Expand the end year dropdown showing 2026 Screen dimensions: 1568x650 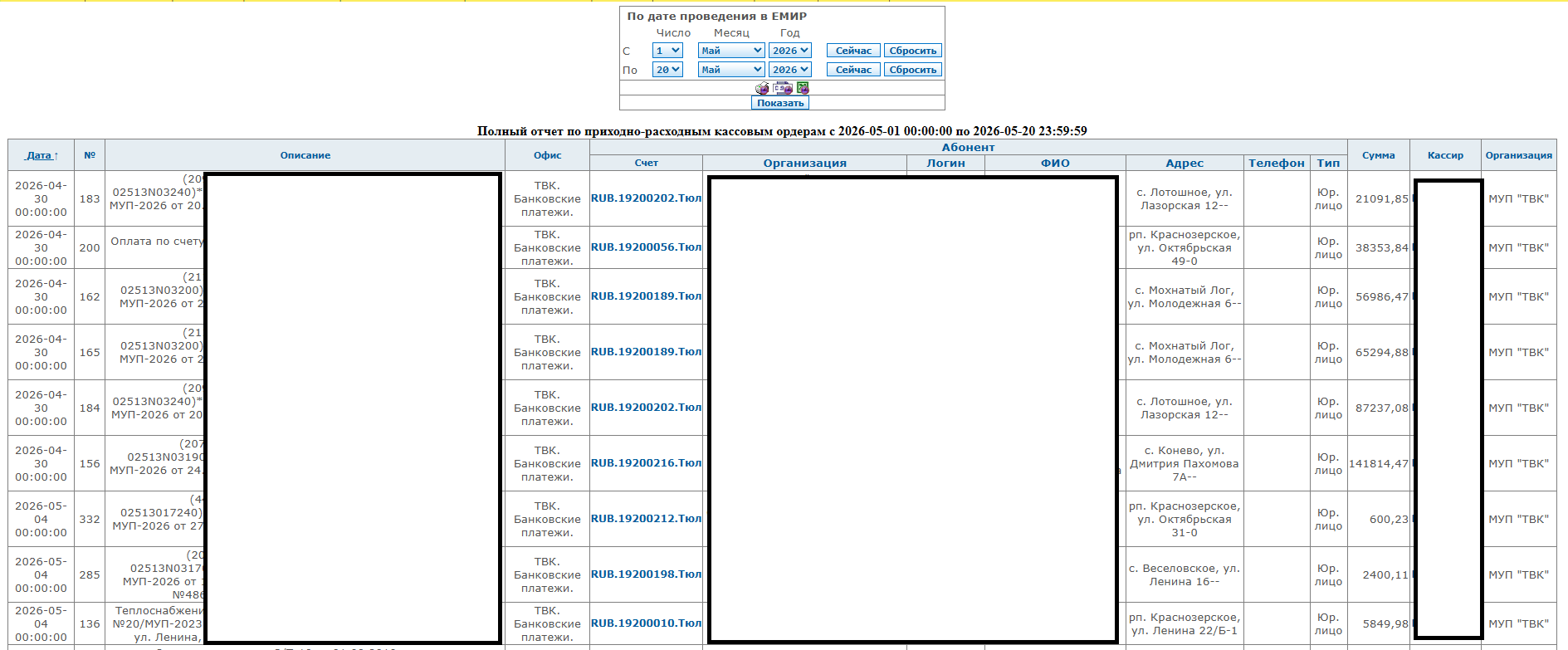[790, 70]
